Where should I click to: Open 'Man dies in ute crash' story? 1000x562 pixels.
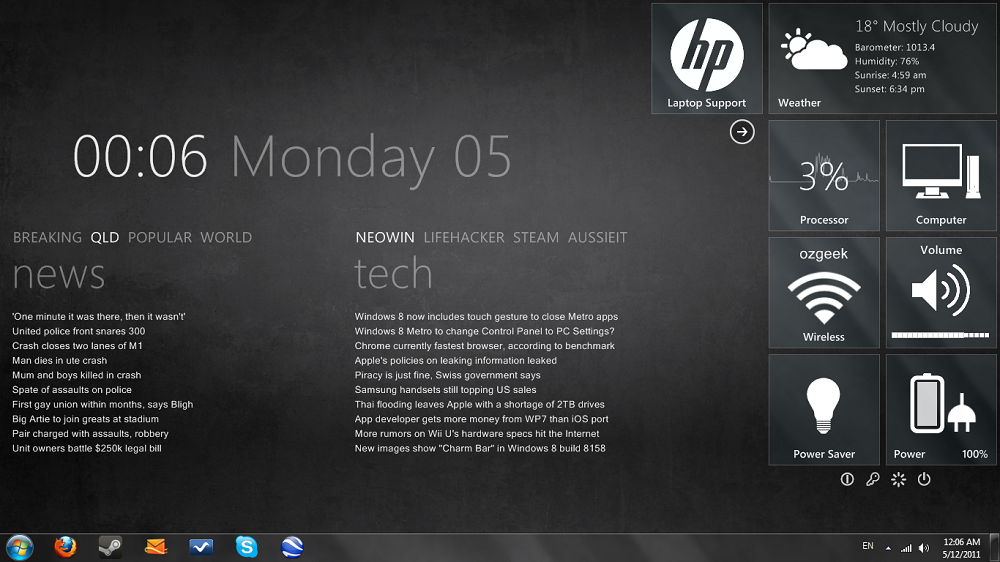tap(59, 360)
